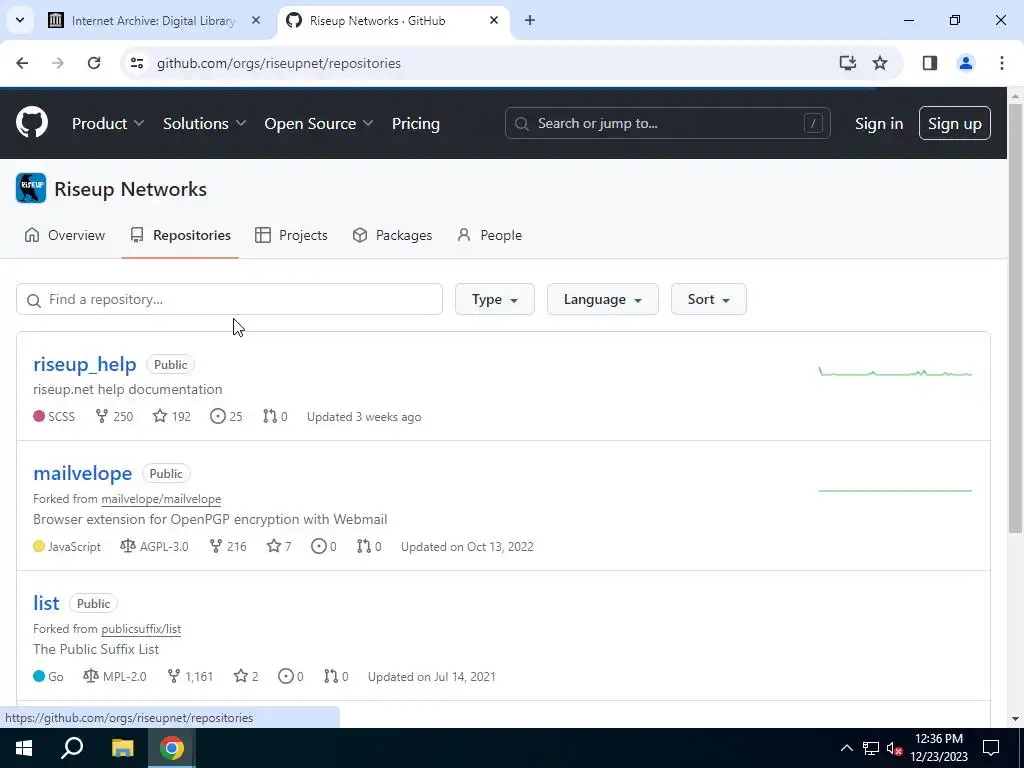Open the issues count of list repository
The image size is (1024, 768).
291,677
